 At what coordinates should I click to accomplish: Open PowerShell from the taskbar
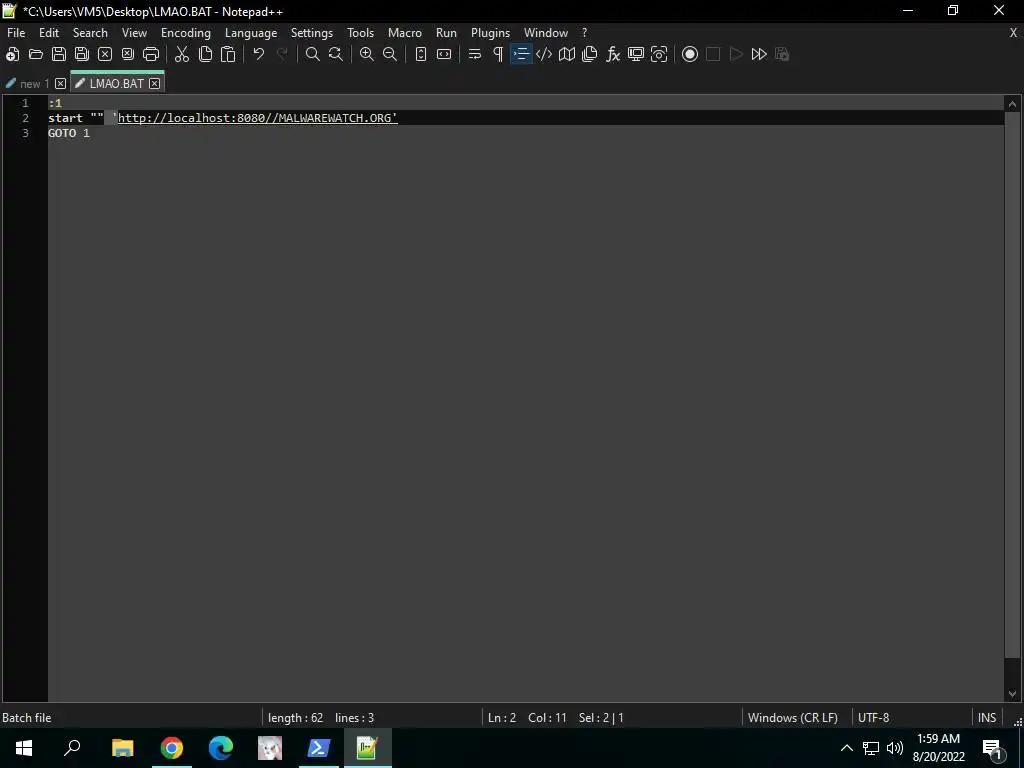[x=318, y=748]
